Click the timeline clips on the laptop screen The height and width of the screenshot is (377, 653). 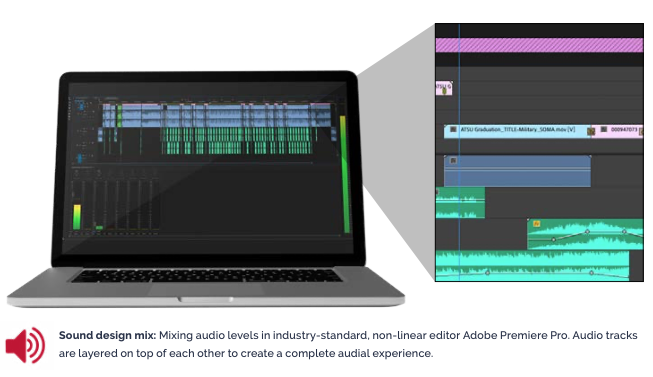click(x=217, y=128)
